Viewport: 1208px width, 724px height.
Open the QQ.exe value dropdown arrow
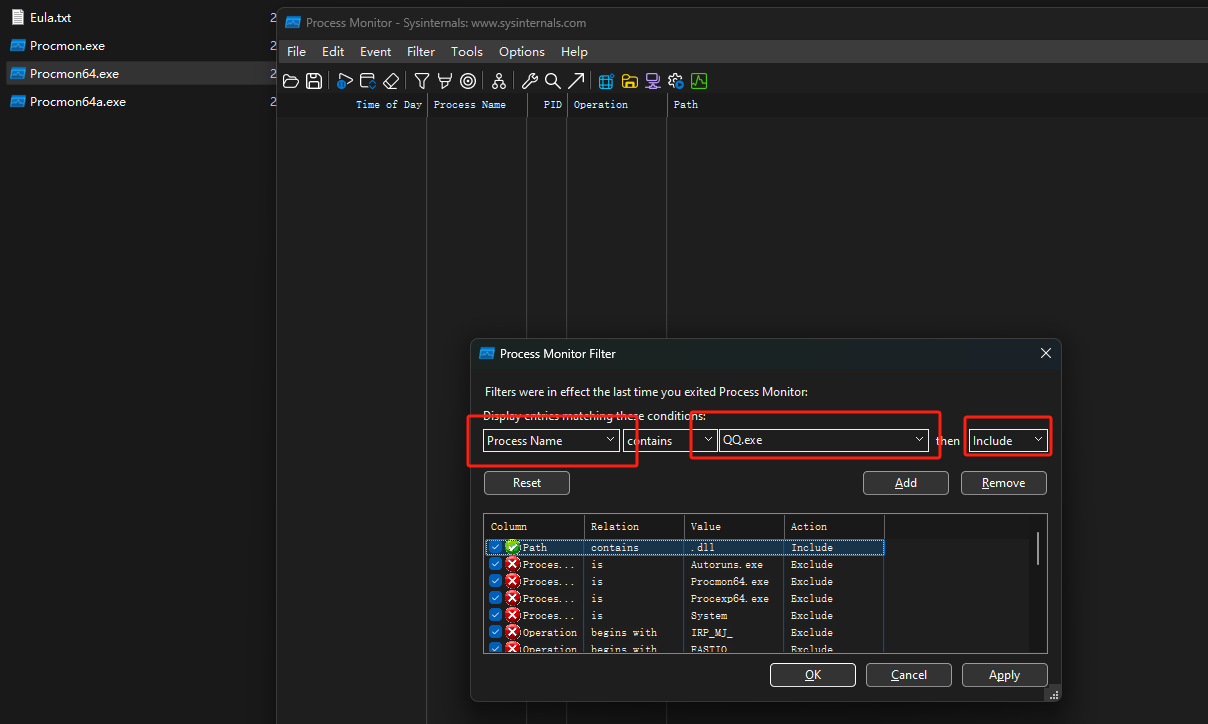[x=919, y=440]
